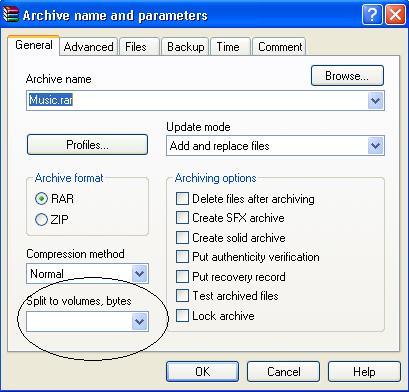The height and width of the screenshot is (392, 409).
Task: Open Help from the bottom button
Action: tap(364, 371)
